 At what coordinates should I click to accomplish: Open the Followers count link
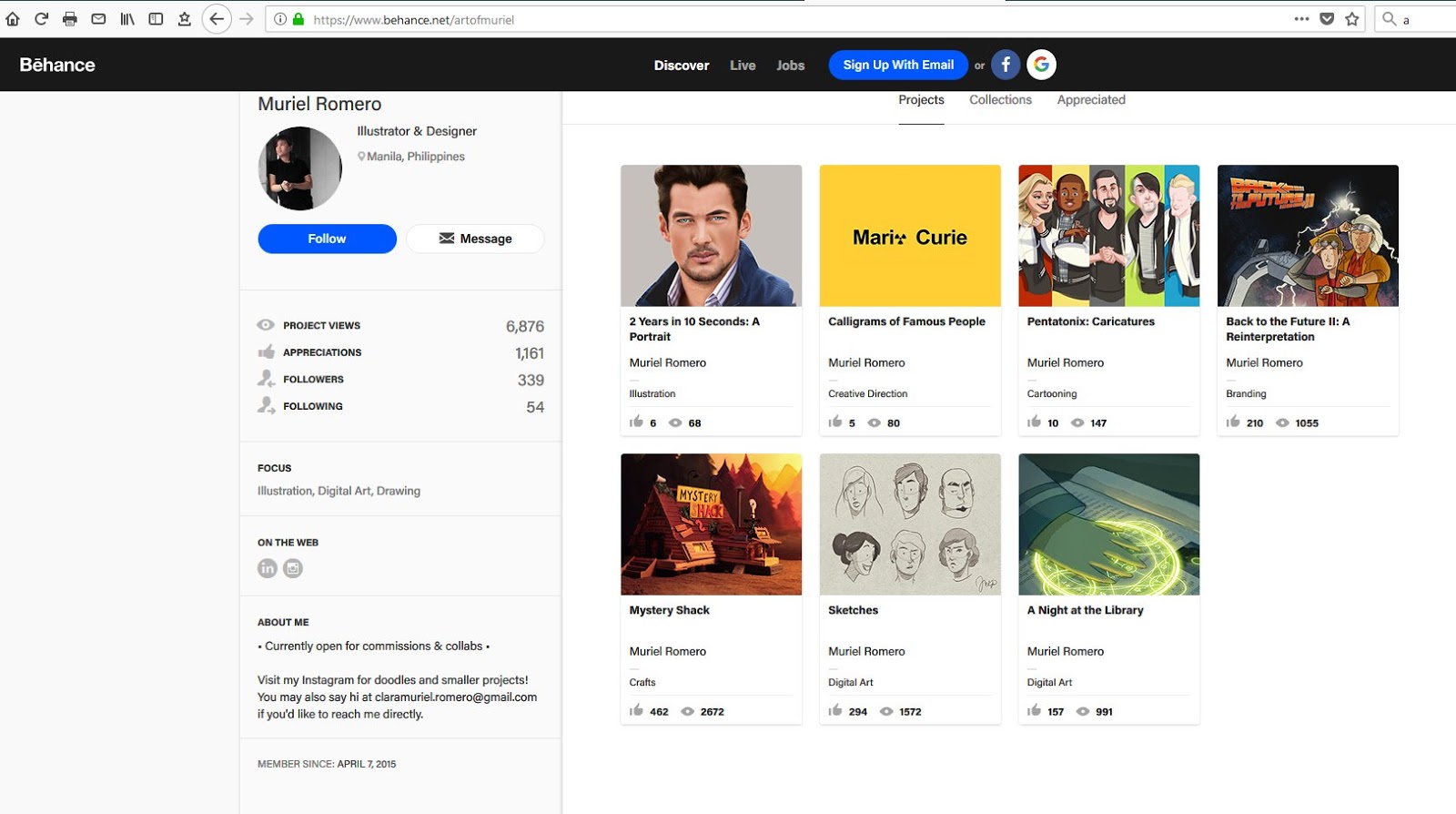tap(531, 381)
